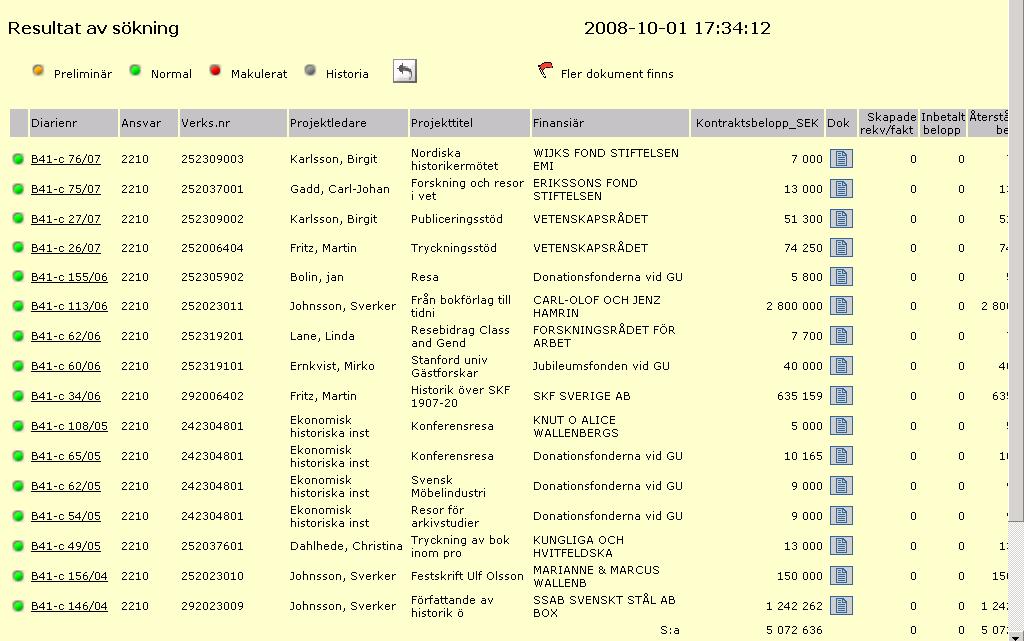1024x641 pixels.
Task: Click the Diarienr column header
Action: [x=73, y=123]
